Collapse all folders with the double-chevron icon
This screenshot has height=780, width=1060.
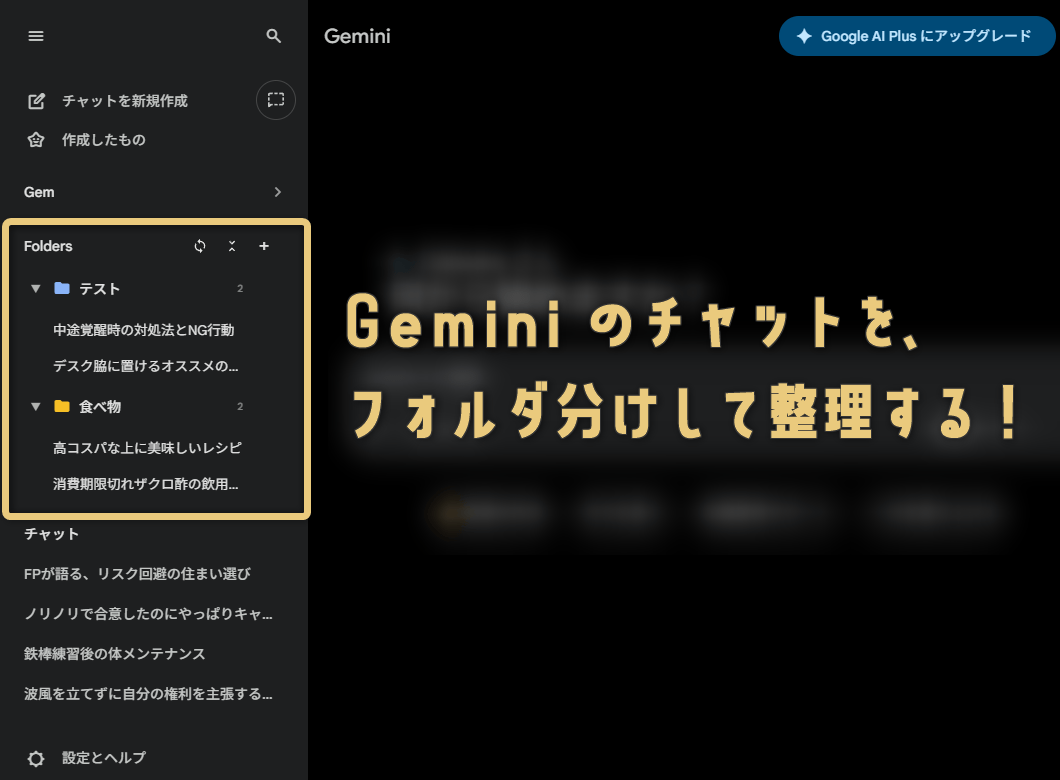pyautogui.click(x=232, y=245)
